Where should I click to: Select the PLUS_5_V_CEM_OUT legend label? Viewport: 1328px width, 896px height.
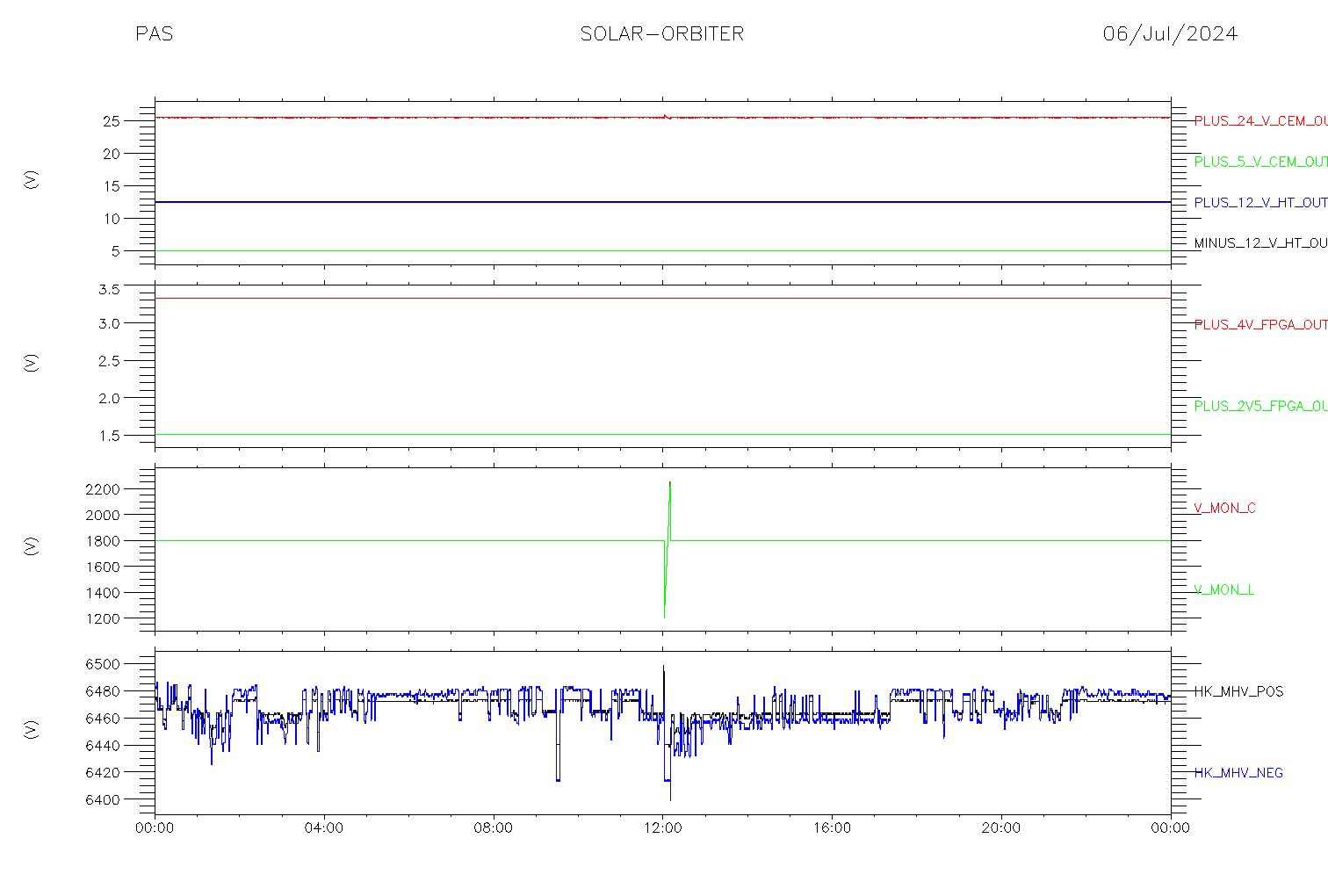tap(1260, 162)
